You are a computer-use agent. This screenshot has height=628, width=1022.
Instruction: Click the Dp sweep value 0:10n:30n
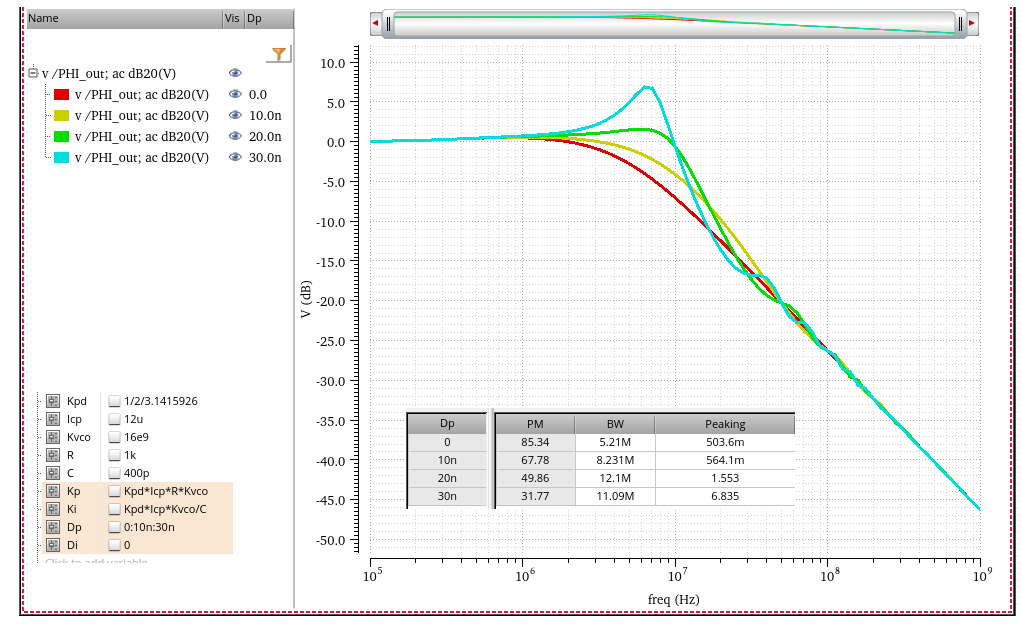pyautogui.click(x=149, y=527)
